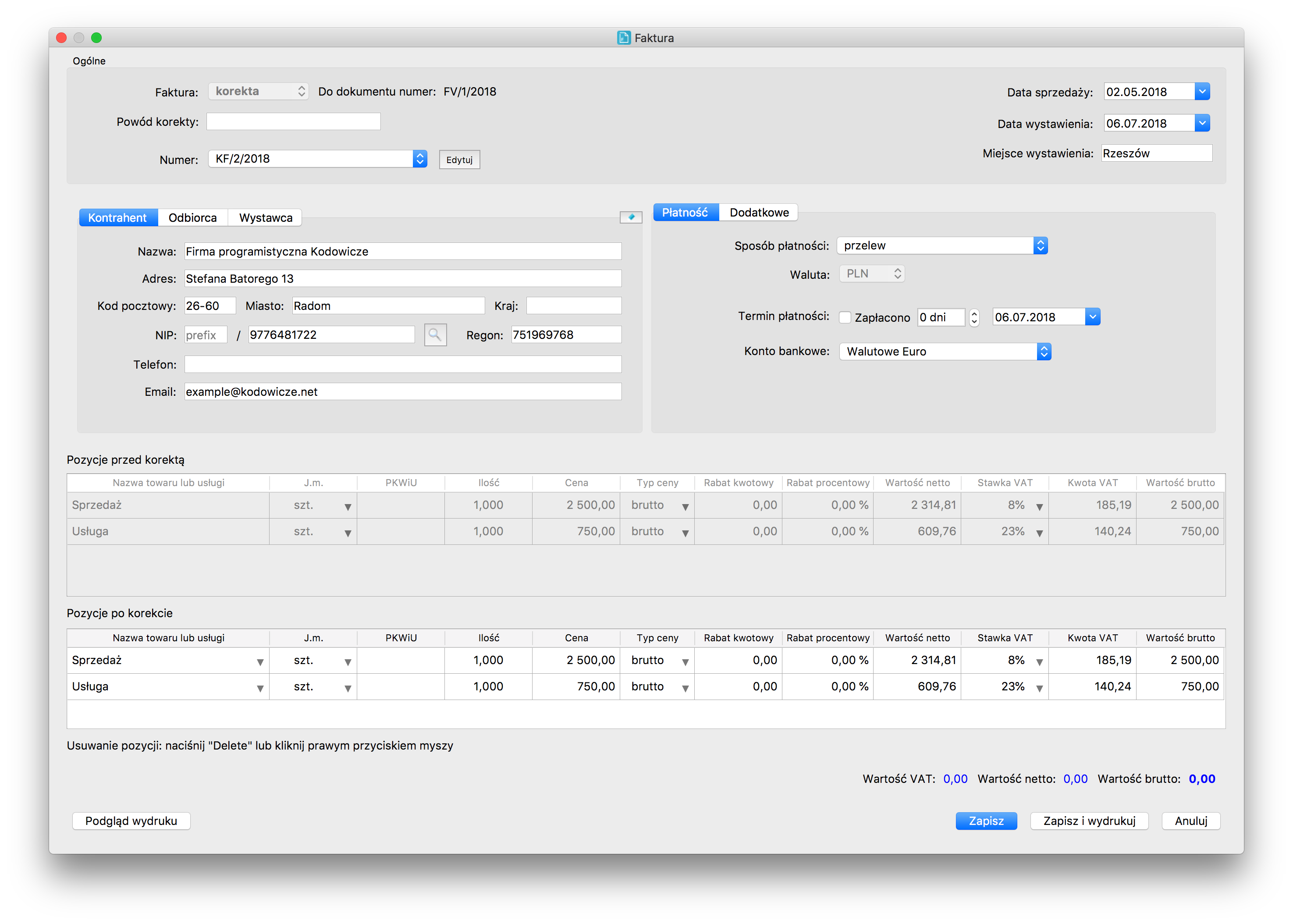Viewport: 1293px width, 924px height.
Task: Click the Kod pocztowy field
Action: [210, 306]
